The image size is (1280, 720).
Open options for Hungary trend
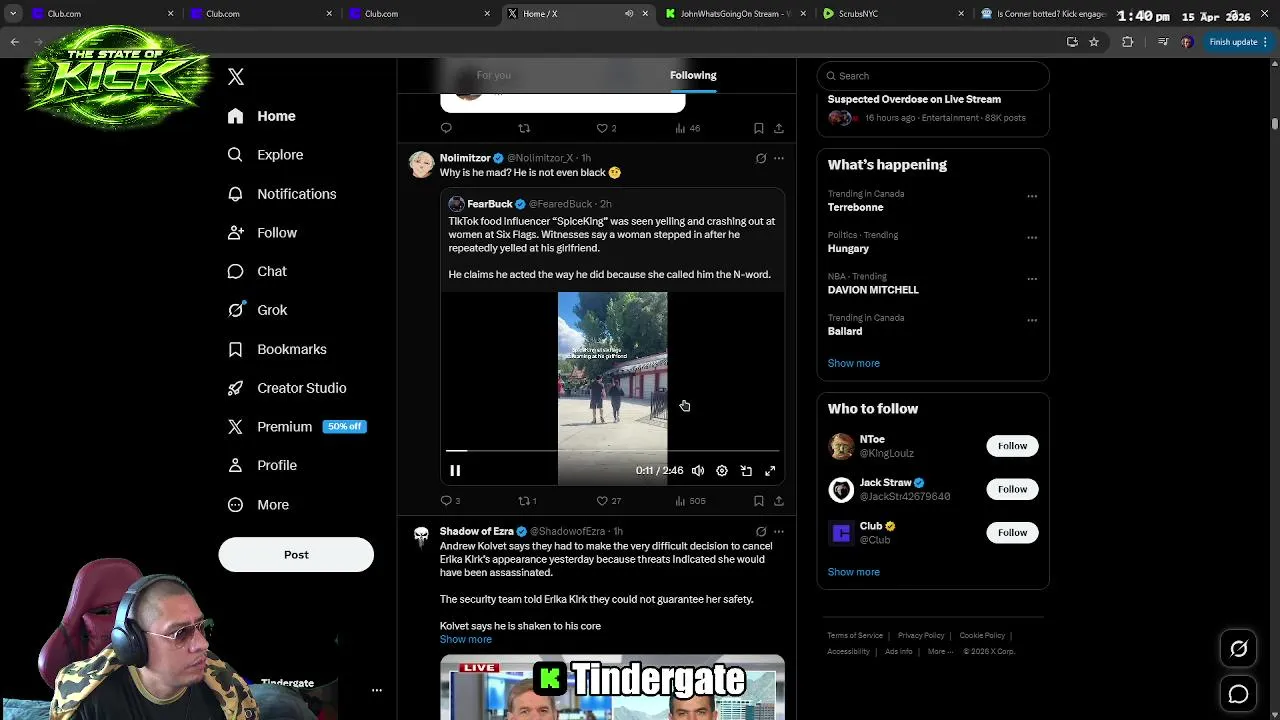coord(1032,237)
